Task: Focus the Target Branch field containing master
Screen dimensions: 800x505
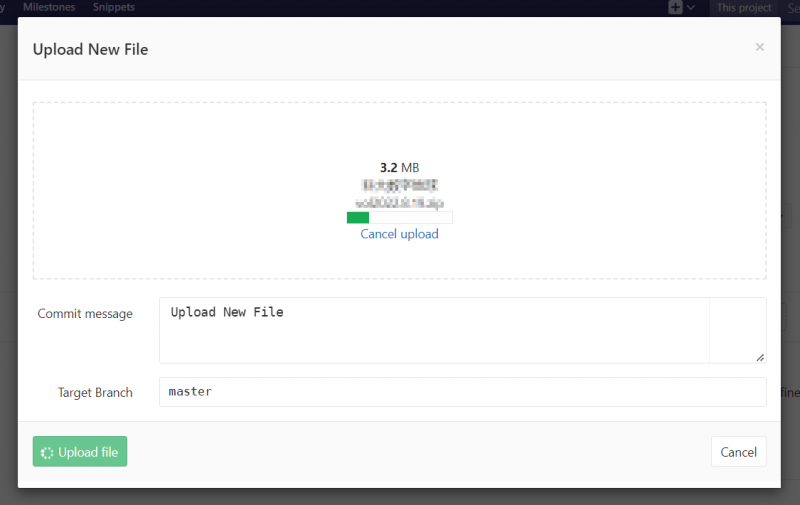Action: click(462, 392)
